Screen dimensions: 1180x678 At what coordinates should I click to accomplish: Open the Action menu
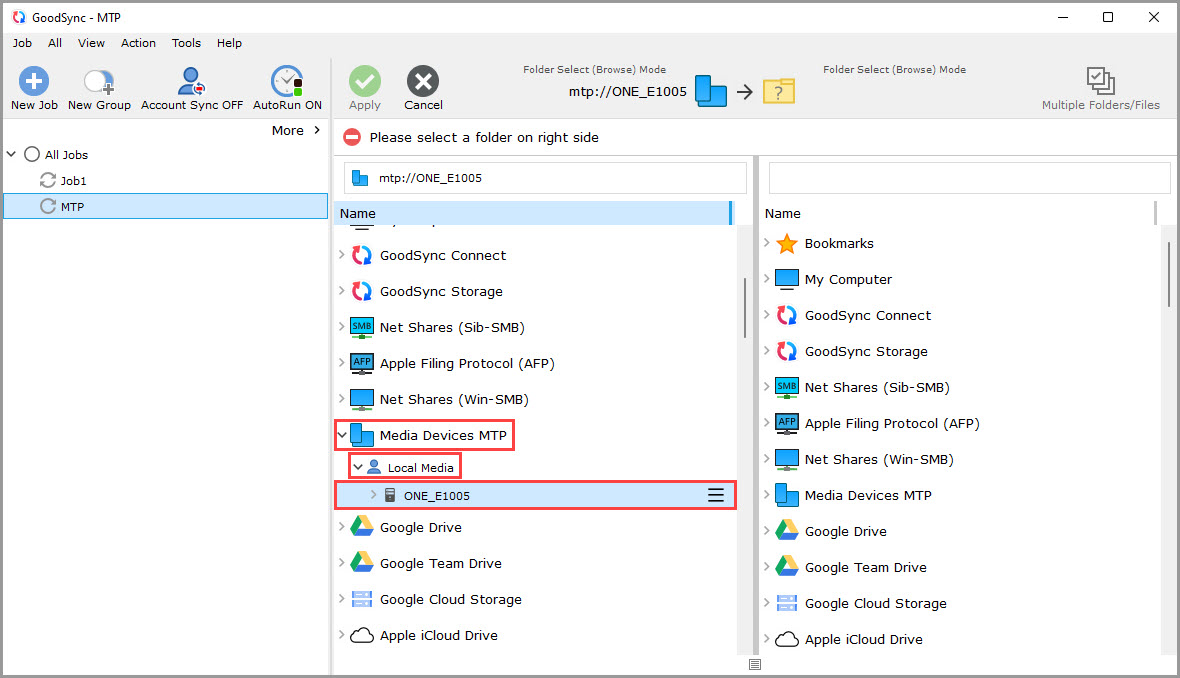click(138, 43)
